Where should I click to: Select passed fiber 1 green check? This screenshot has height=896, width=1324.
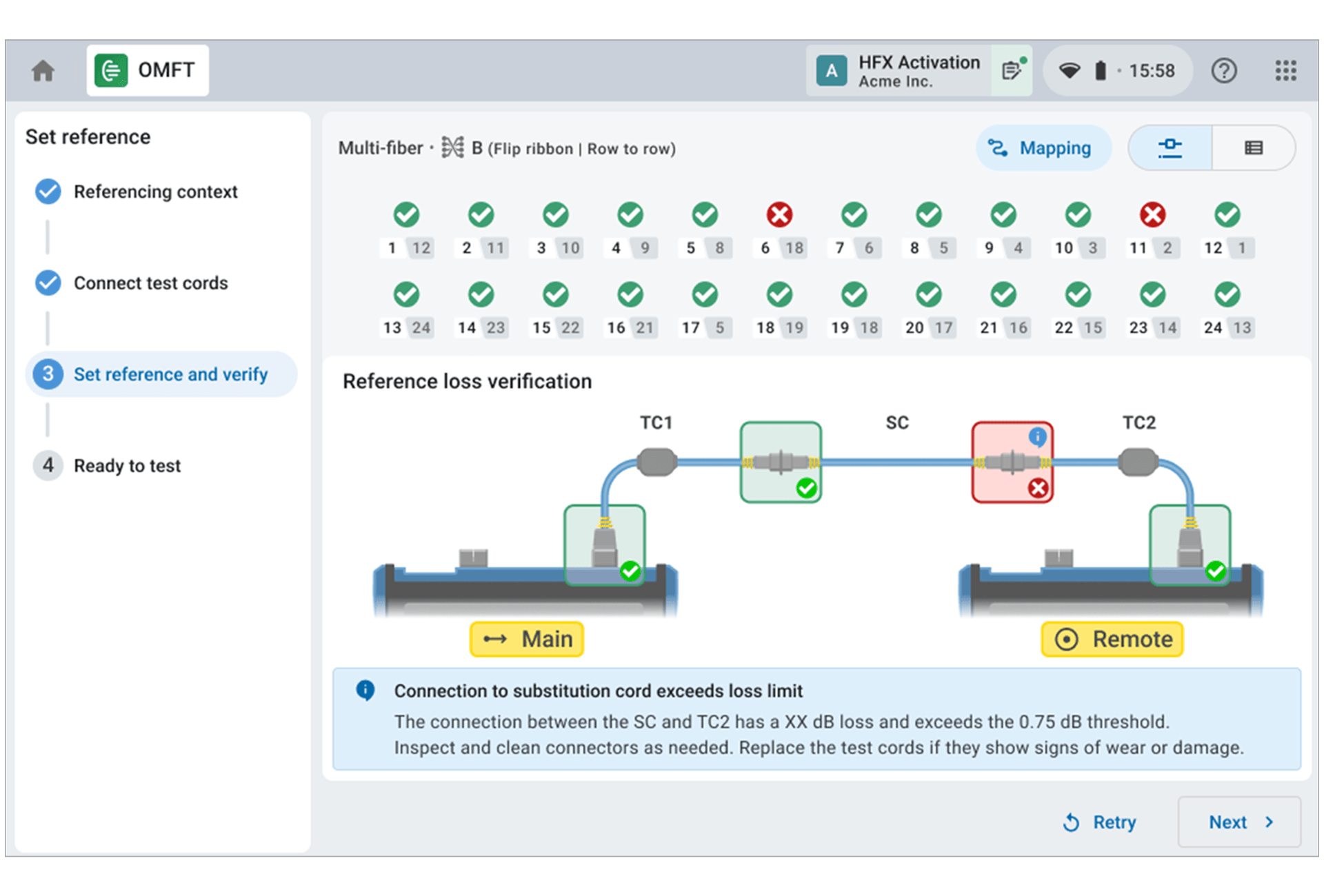tap(406, 215)
